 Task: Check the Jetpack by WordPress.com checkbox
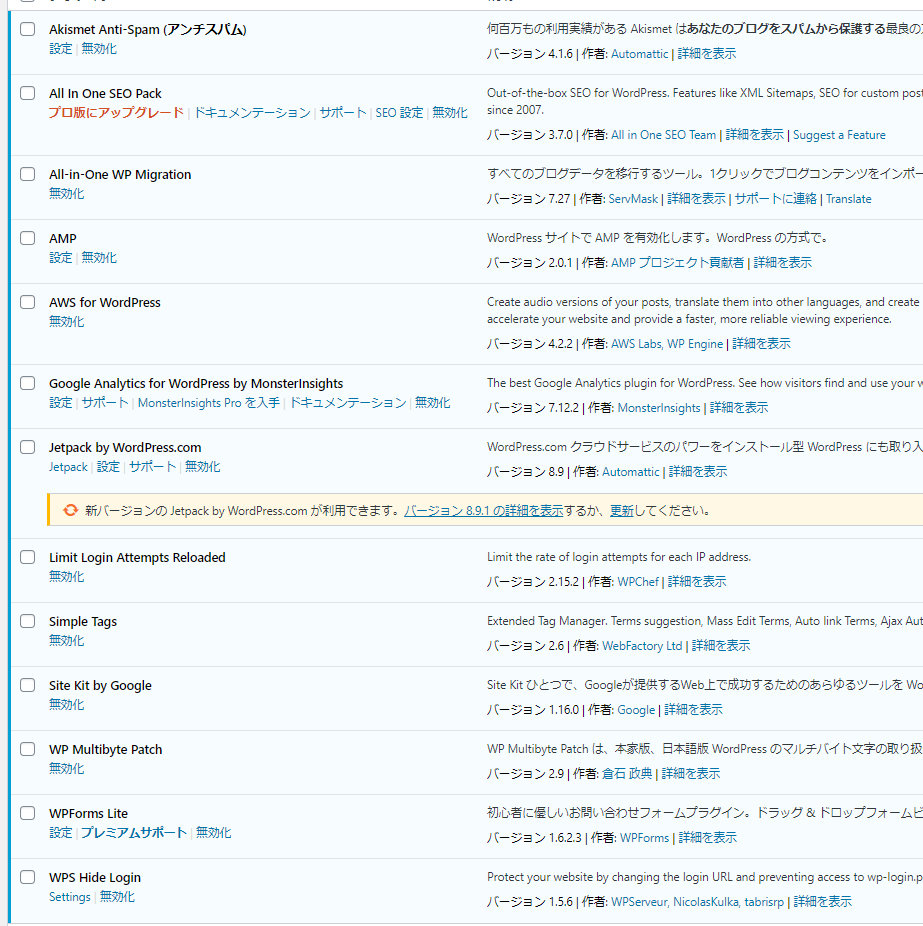(27, 447)
